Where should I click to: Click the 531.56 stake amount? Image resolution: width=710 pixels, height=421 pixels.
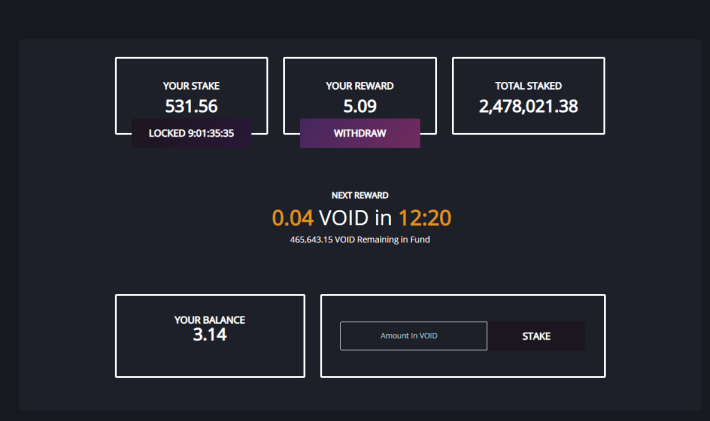pos(191,106)
